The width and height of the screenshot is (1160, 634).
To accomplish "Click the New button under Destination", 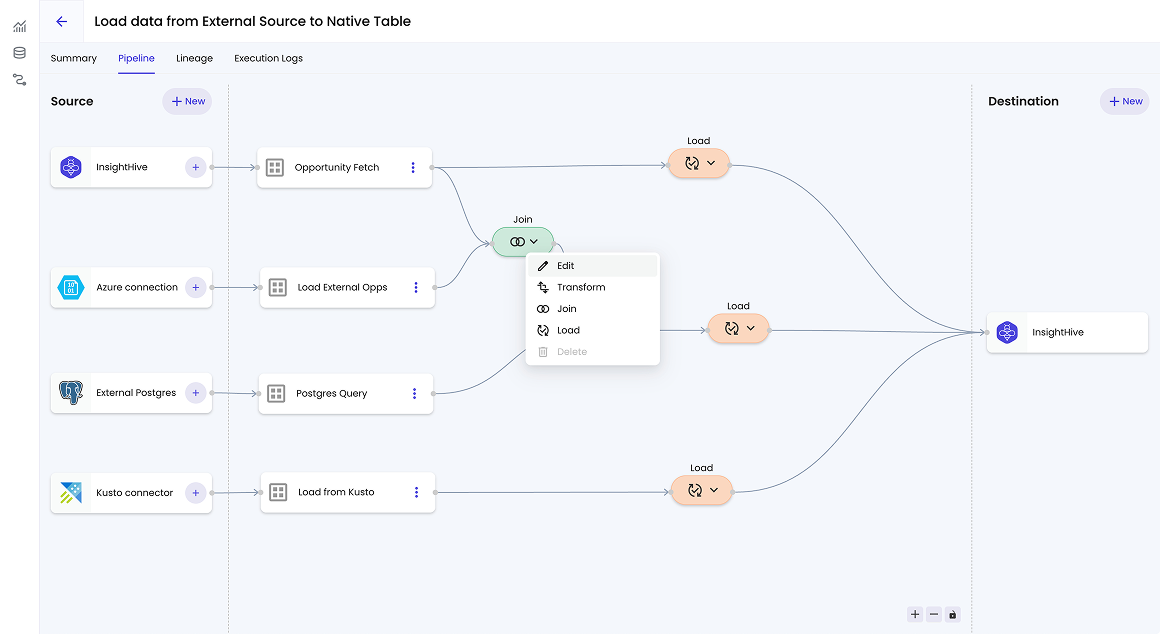I will pyautogui.click(x=1124, y=101).
